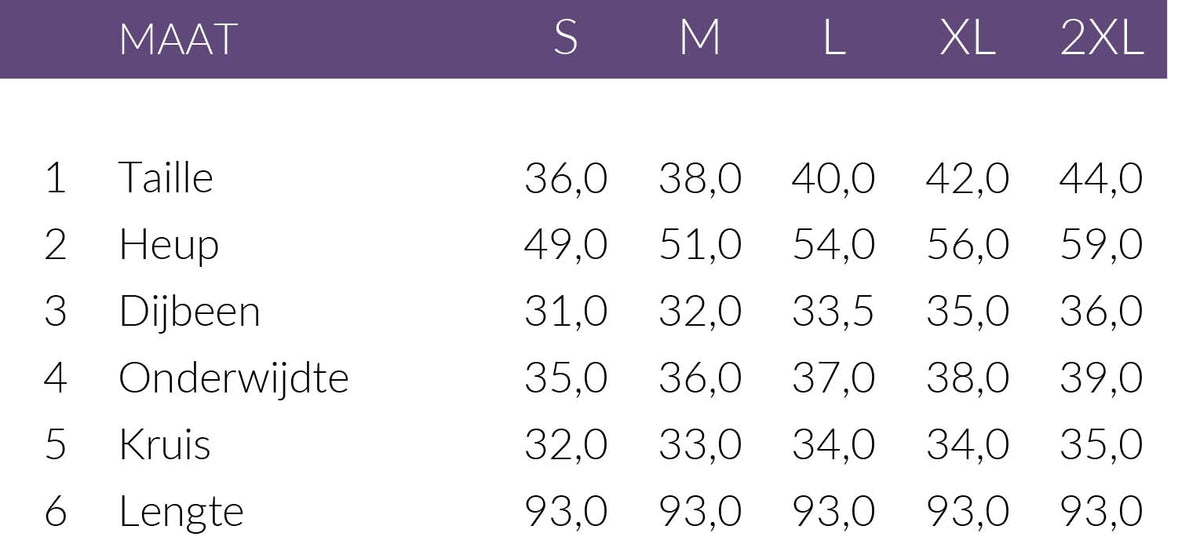The width and height of the screenshot is (1200, 544).
Task: Click the Kruis value 33,0 for M
Action: (700, 445)
